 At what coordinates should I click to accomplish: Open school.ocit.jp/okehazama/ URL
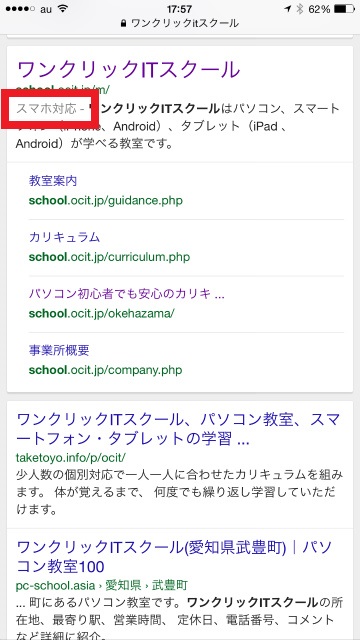[x=102, y=313]
